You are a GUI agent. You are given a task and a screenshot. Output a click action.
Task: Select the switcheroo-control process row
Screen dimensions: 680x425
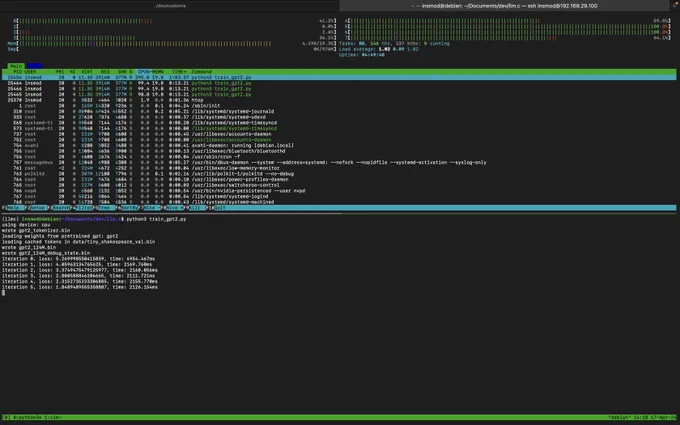tap(339, 185)
